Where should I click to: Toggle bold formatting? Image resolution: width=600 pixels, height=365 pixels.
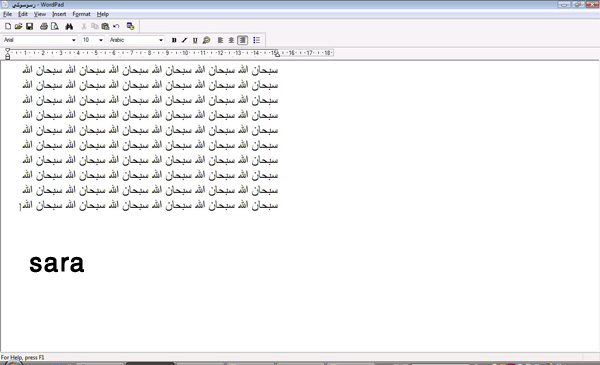pos(174,40)
